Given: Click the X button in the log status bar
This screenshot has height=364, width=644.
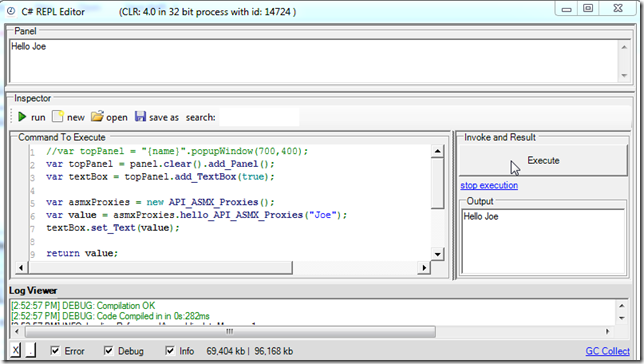Looking at the screenshot, I should pos(15,350).
